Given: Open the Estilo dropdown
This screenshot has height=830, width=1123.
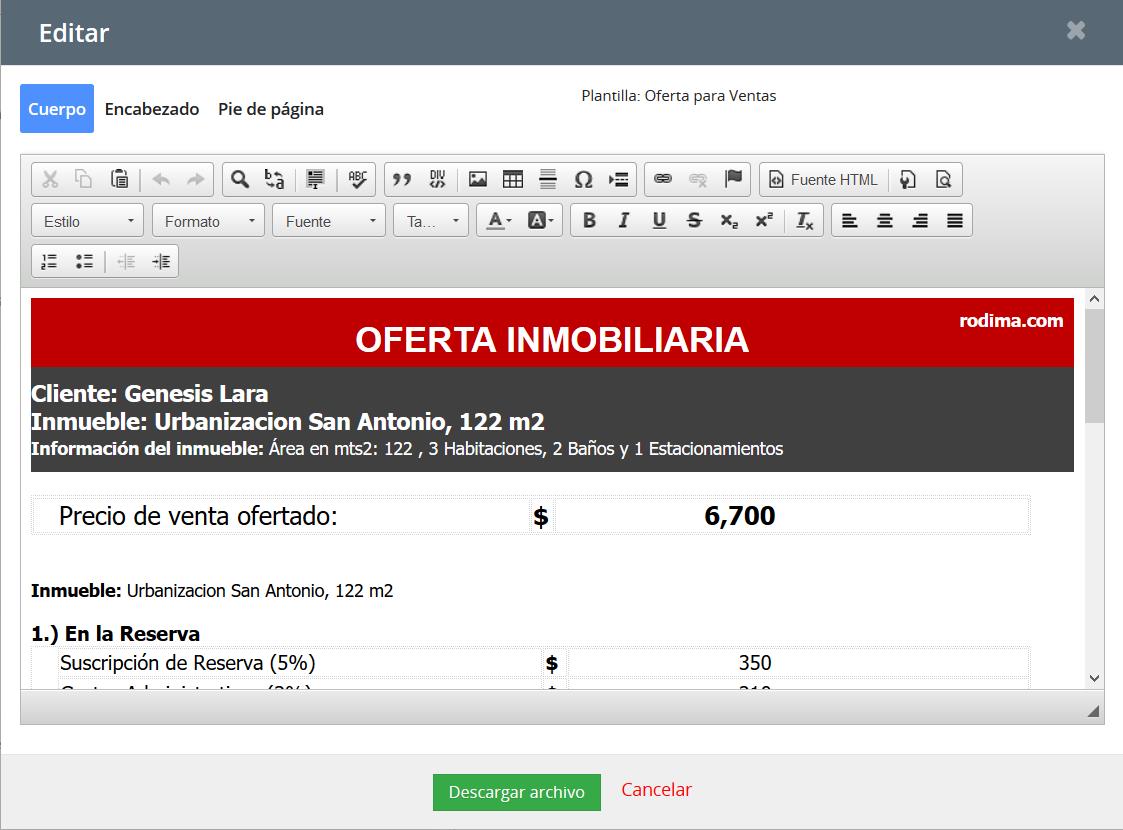Looking at the screenshot, I should click(x=88, y=221).
